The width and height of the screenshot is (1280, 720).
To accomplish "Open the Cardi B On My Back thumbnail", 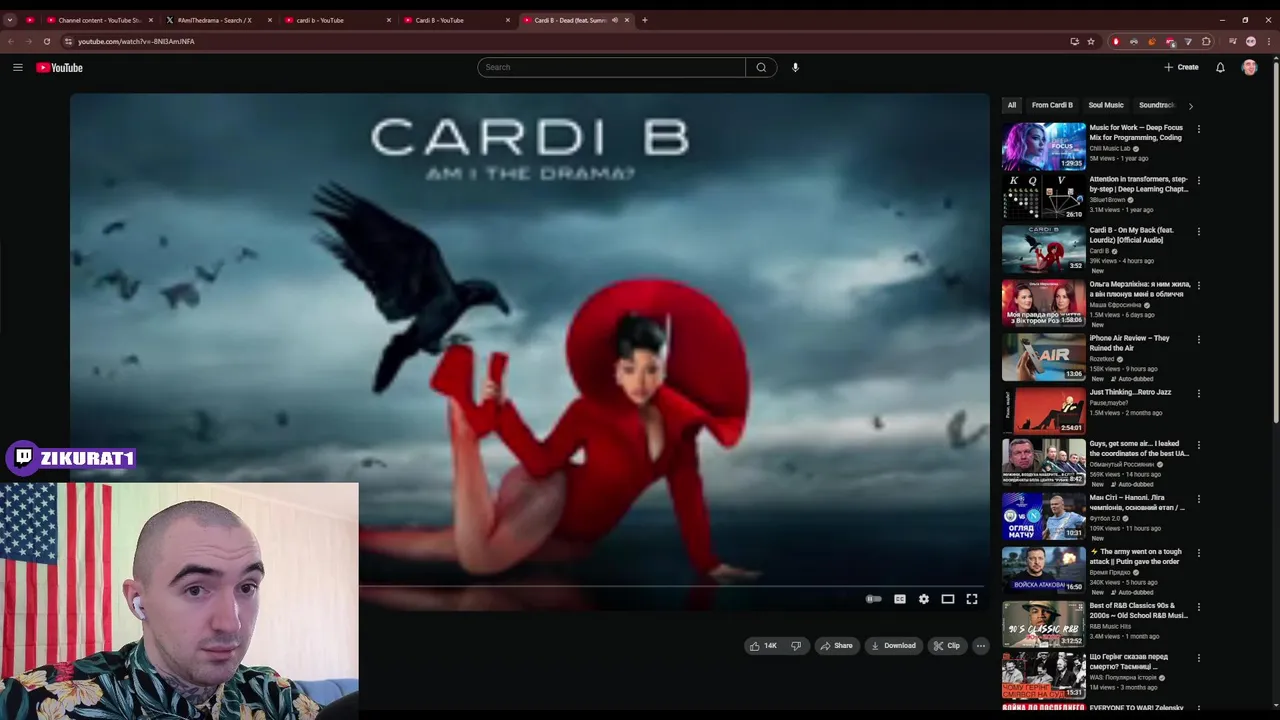I will [x=1044, y=249].
